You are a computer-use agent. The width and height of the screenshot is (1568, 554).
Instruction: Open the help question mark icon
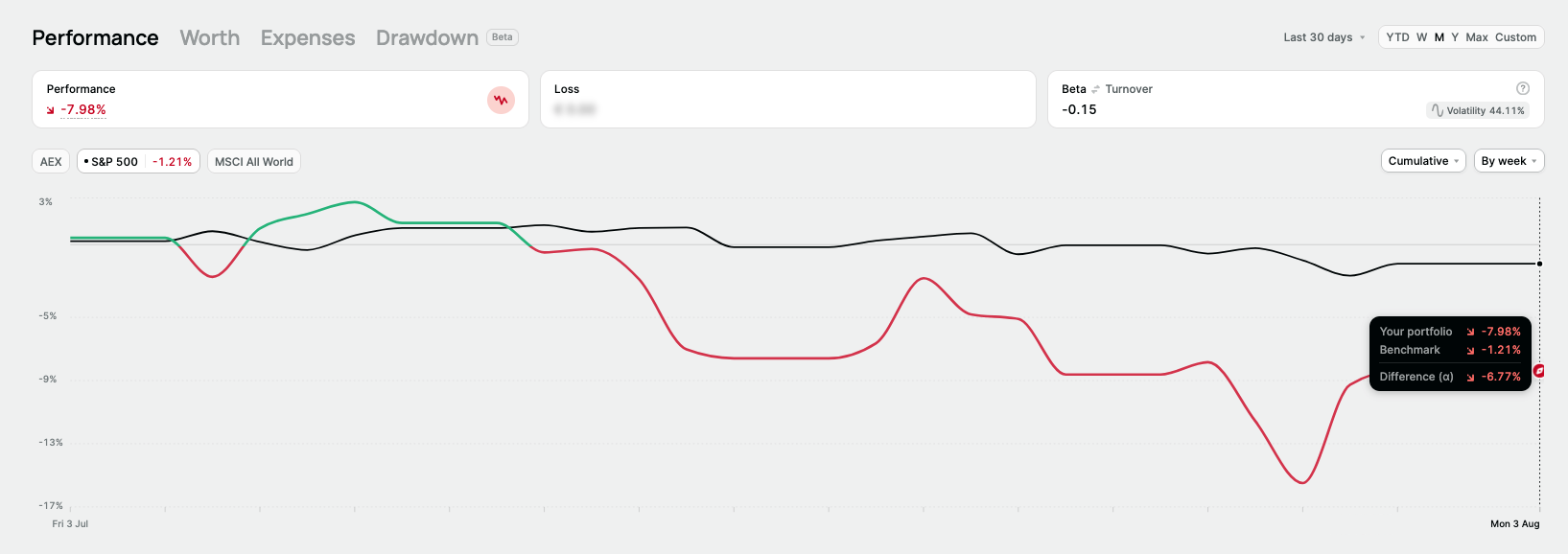pos(1522,88)
